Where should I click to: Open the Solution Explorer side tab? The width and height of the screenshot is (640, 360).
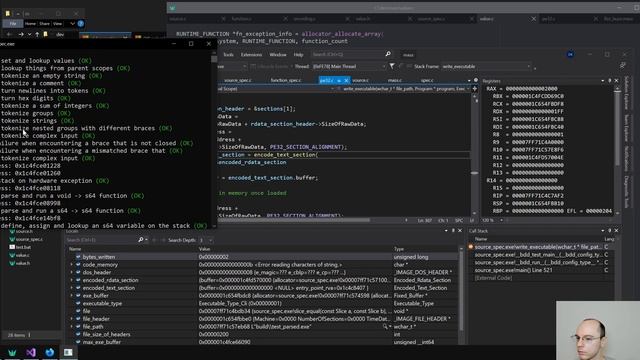(627, 93)
